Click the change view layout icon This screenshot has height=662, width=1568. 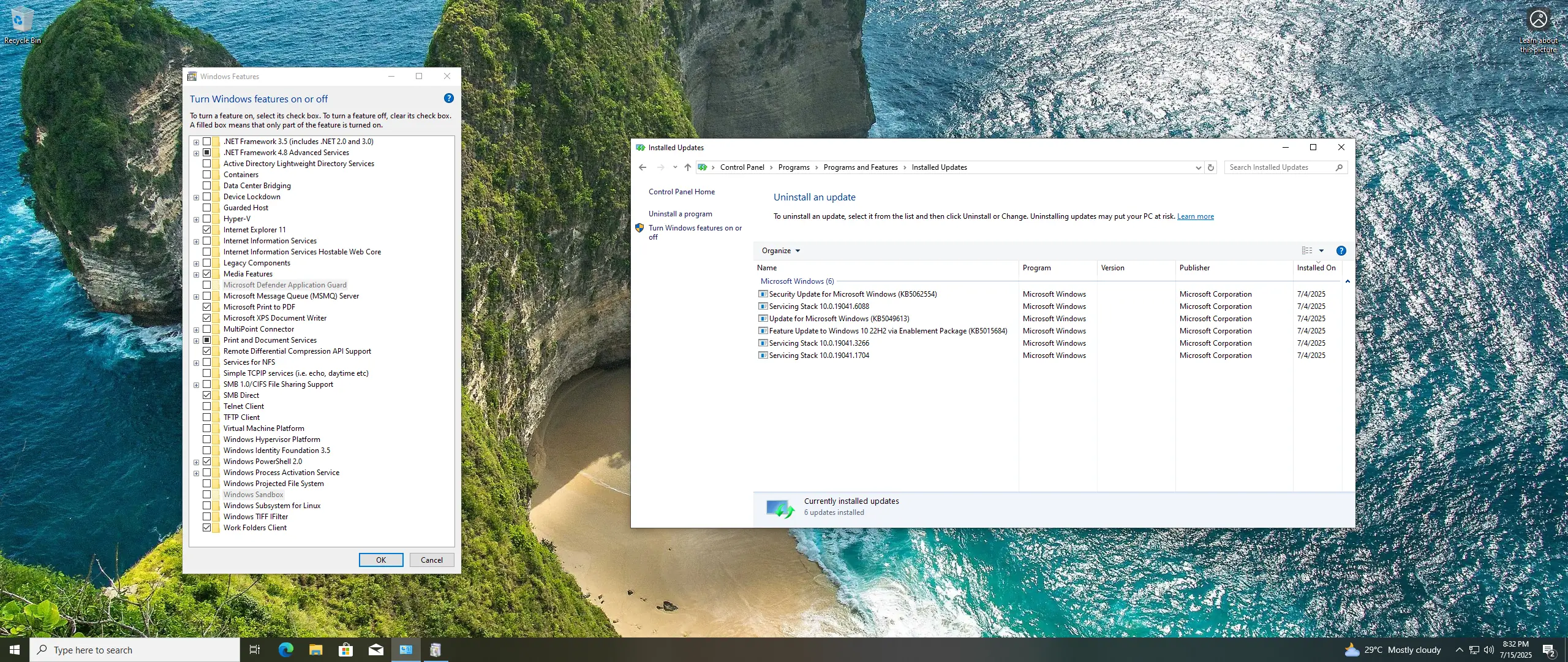coord(1306,251)
